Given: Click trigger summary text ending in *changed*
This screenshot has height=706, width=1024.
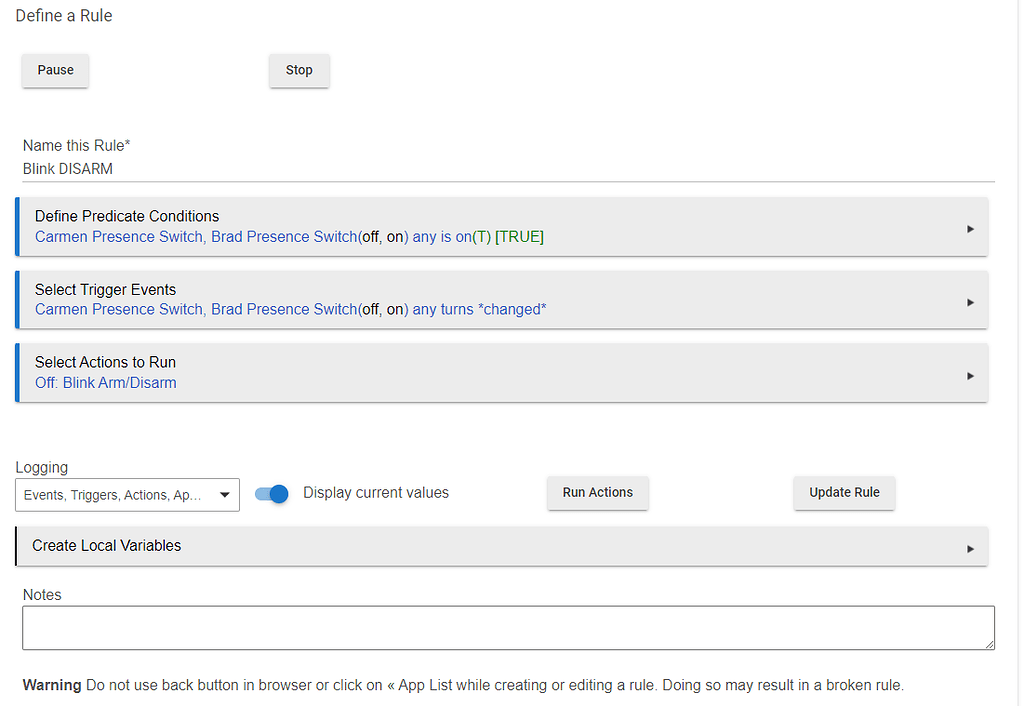Looking at the screenshot, I should point(290,310).
